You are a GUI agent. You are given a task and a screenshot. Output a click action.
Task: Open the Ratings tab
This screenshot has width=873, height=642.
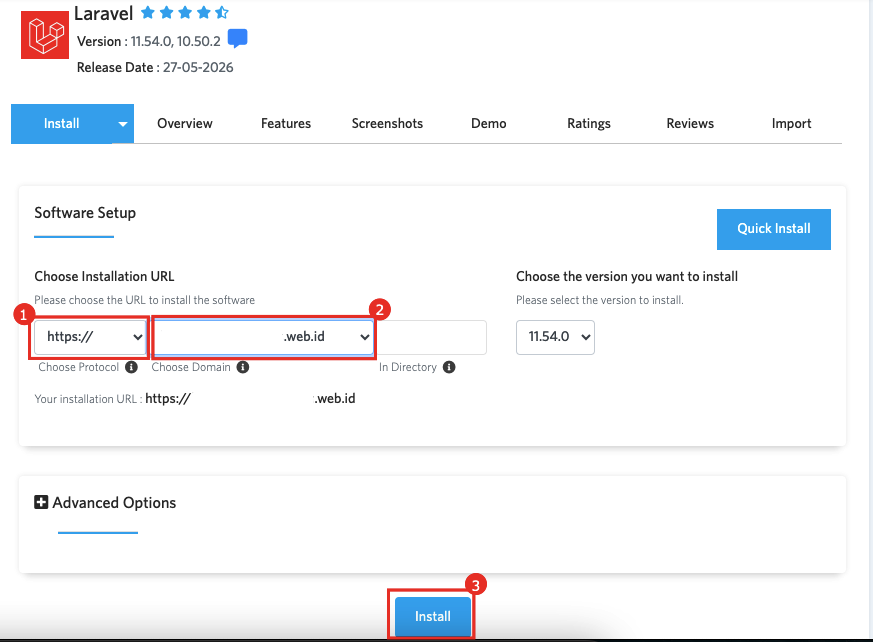pyautogui.click(x=589, y=124)
